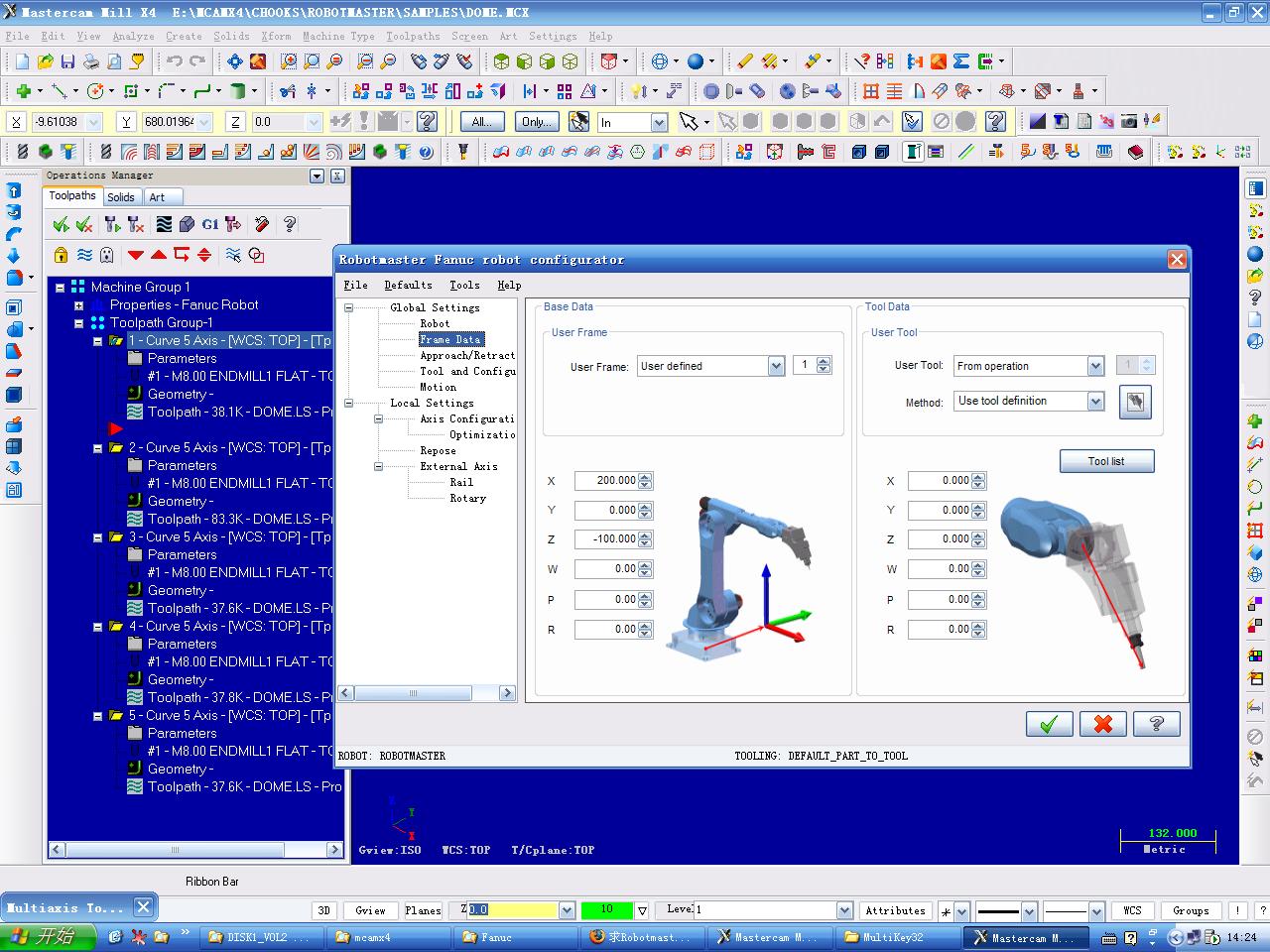Collapse operation 2 Curve 5 Axis node

pos(98,448)
